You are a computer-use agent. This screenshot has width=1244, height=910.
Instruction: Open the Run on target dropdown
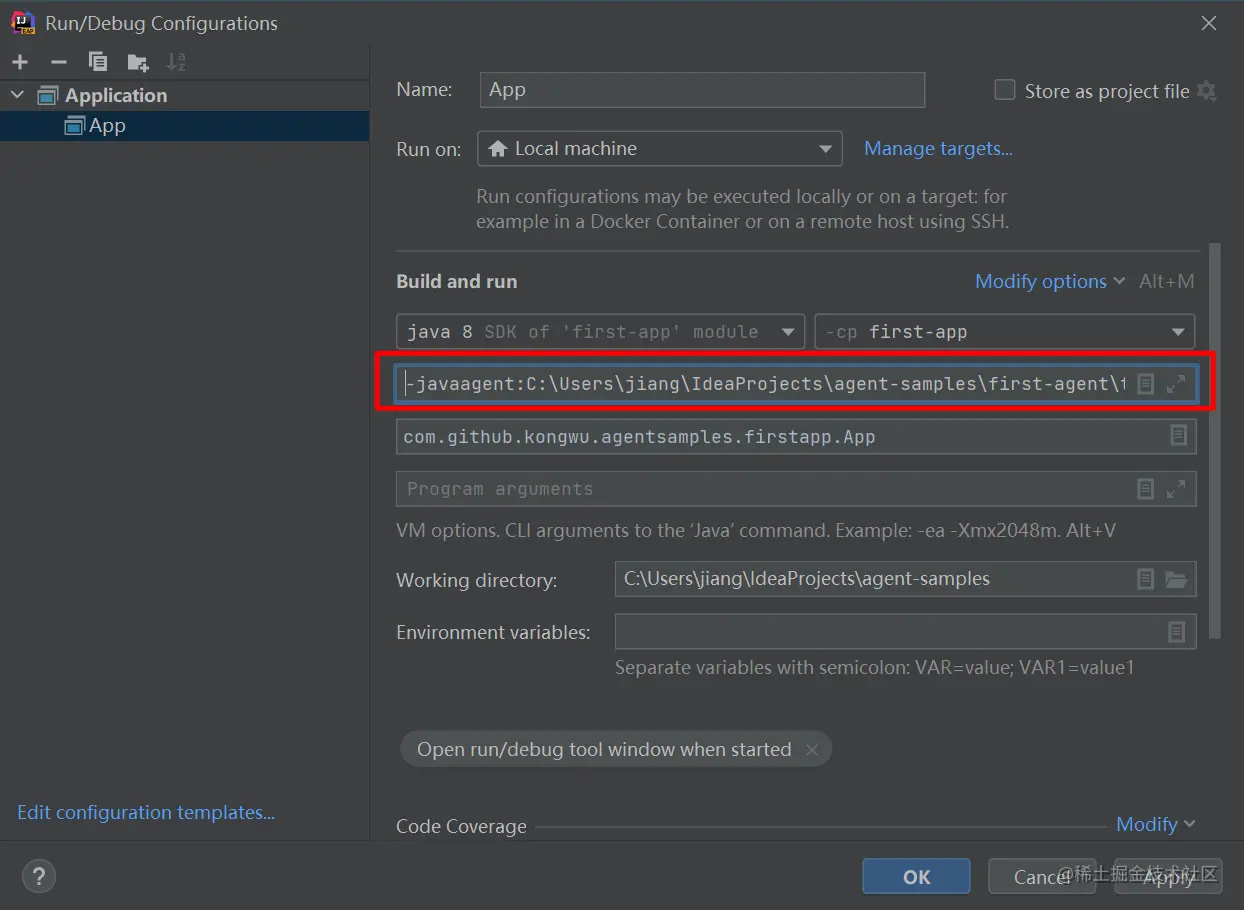click(660, 149)
